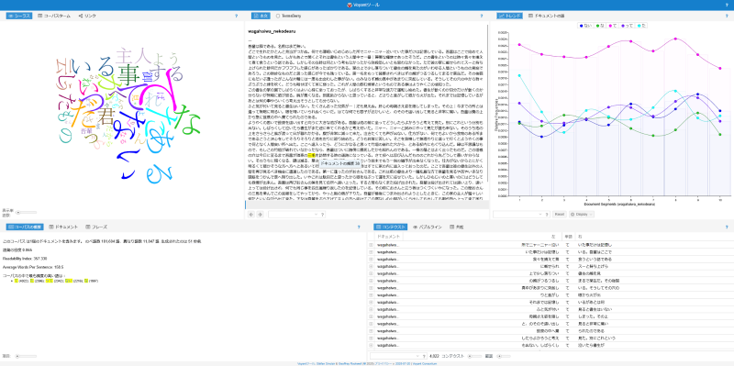Open the Display dropdown under the Trends chart
Viewport: 734px width, 366px height.
582,214
